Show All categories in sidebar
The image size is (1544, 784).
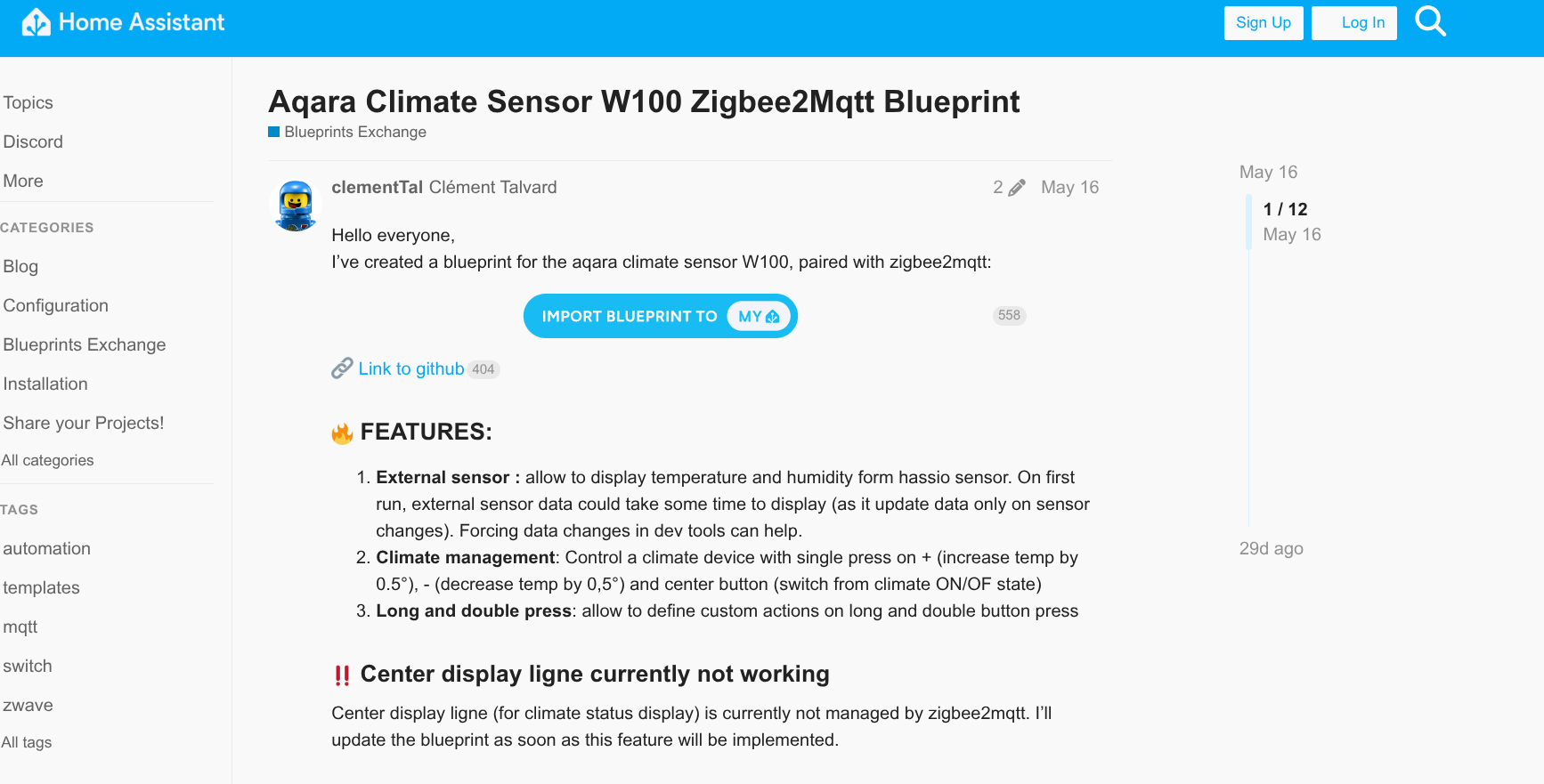coord(48,460)
